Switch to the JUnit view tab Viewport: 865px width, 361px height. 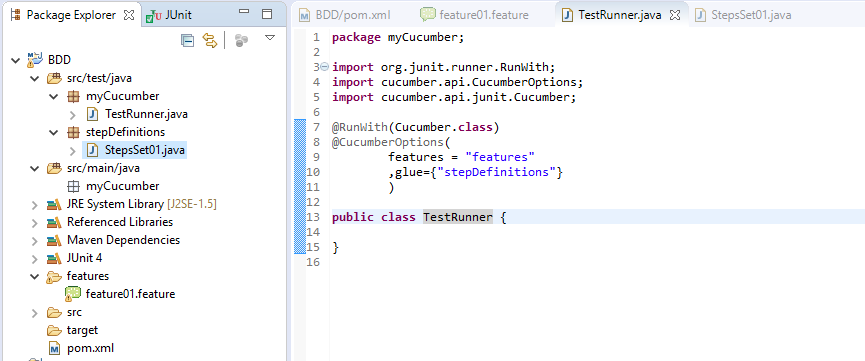(168, 15)
